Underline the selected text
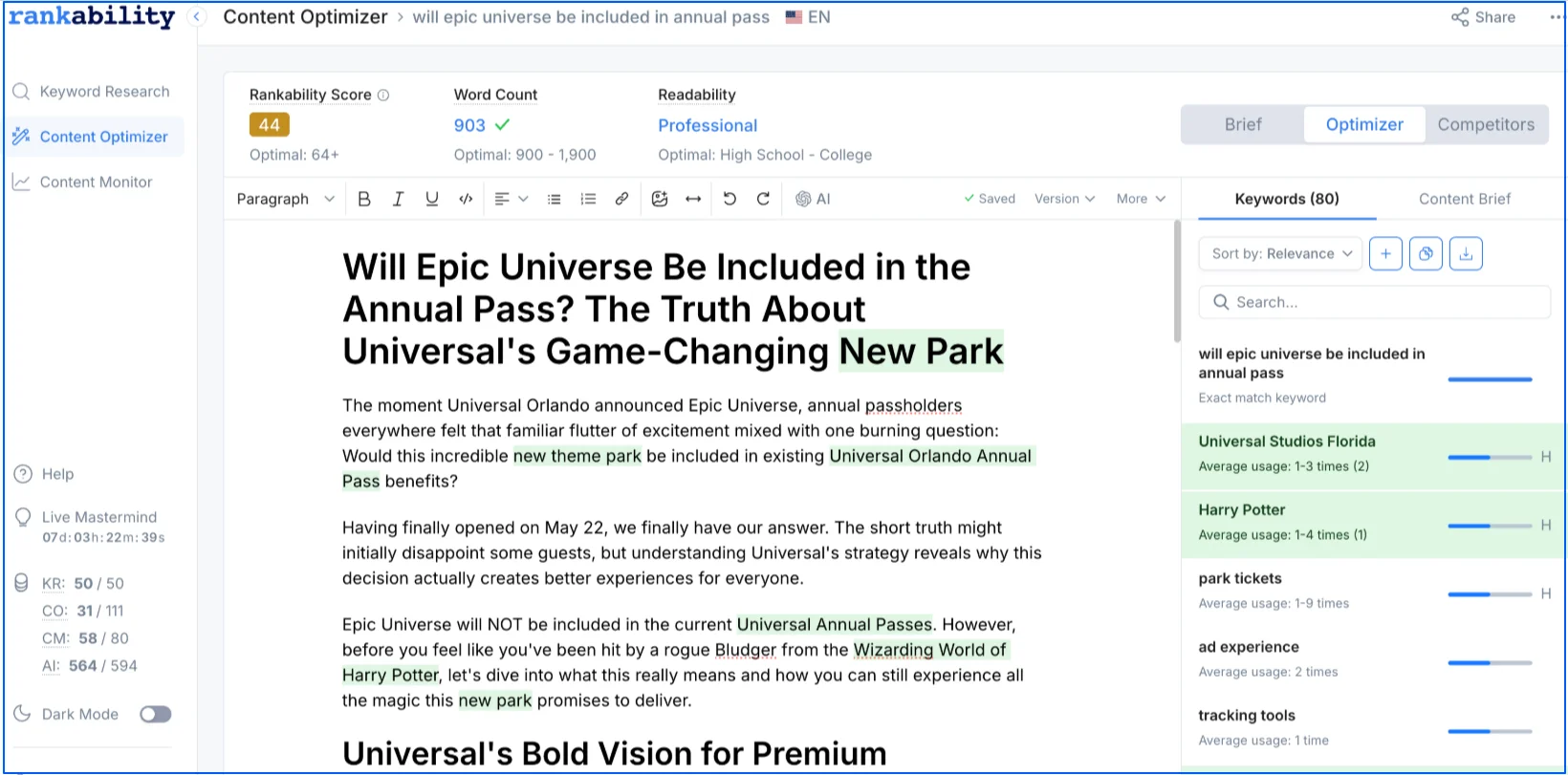 [432, 199]
